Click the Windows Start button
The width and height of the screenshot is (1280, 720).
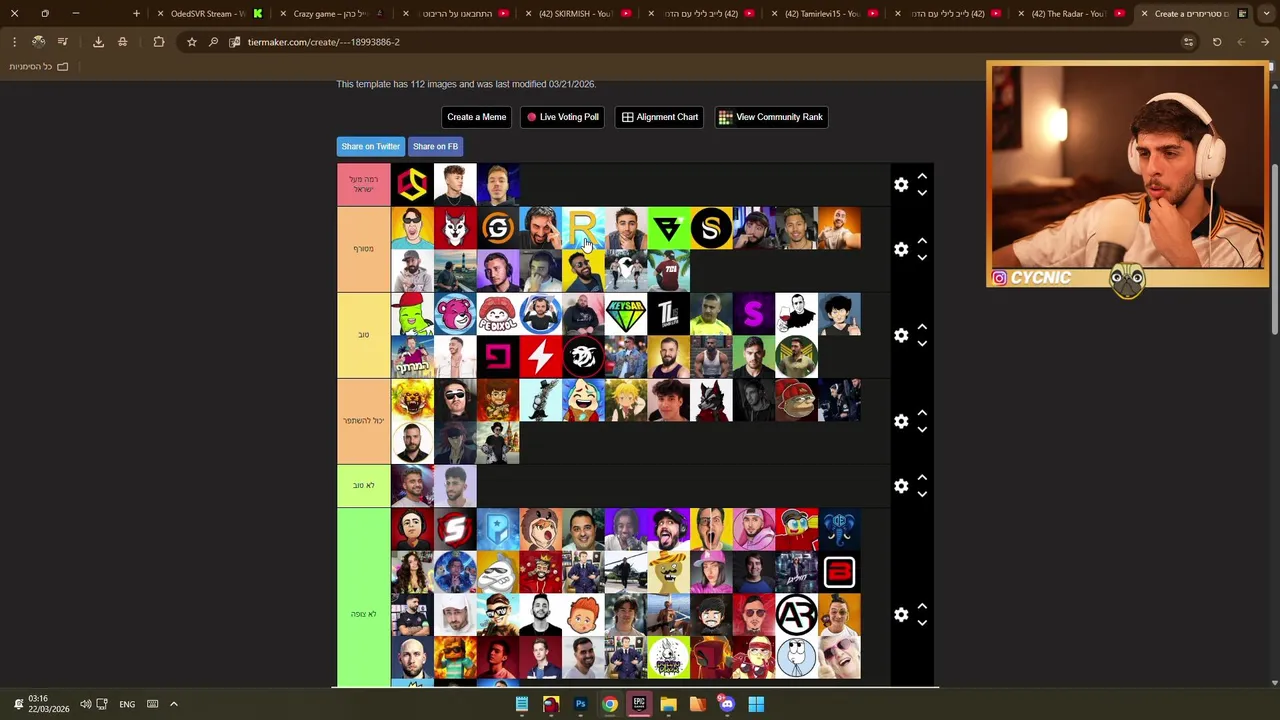(x=756, y=704)
